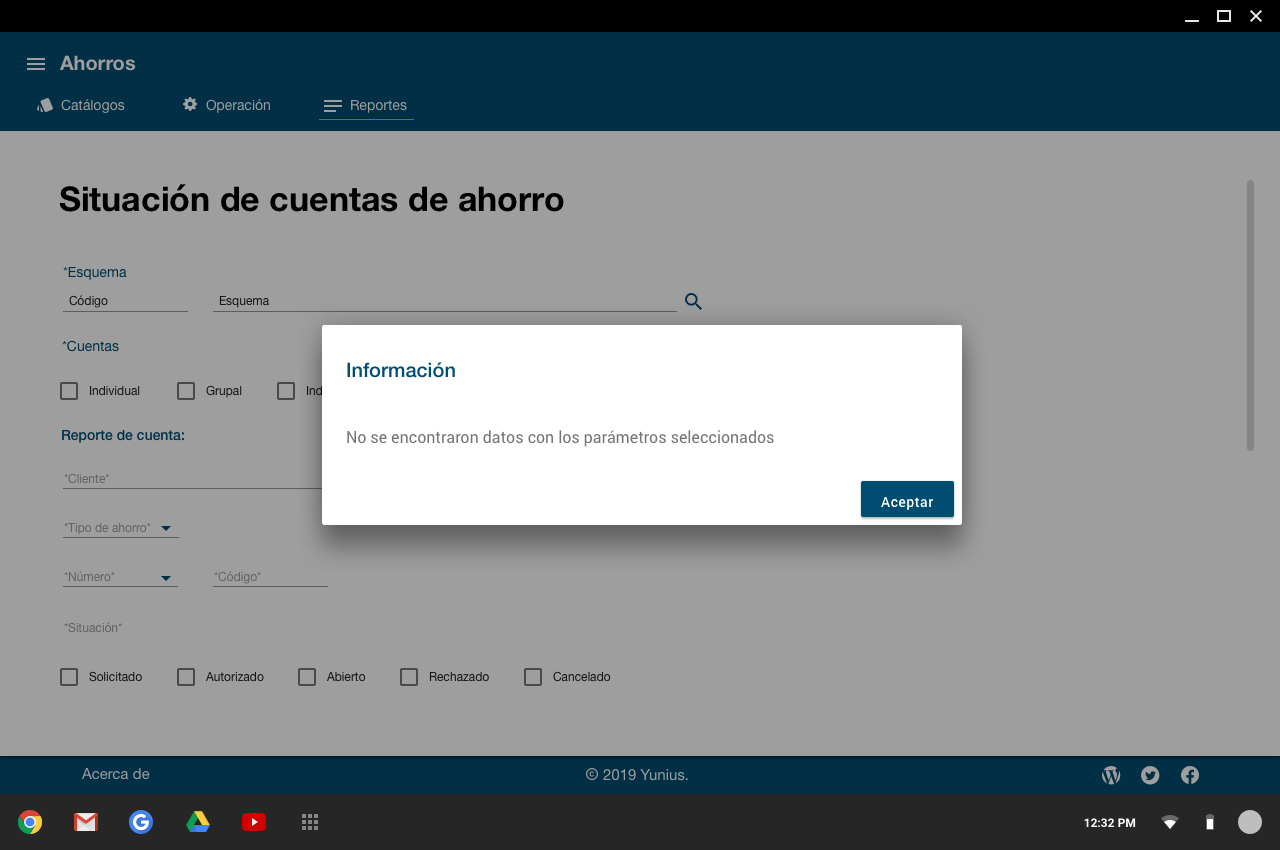Open the Twitter icon in footer
This screenshot has width=1280, height=850.
coord(1150,775)
